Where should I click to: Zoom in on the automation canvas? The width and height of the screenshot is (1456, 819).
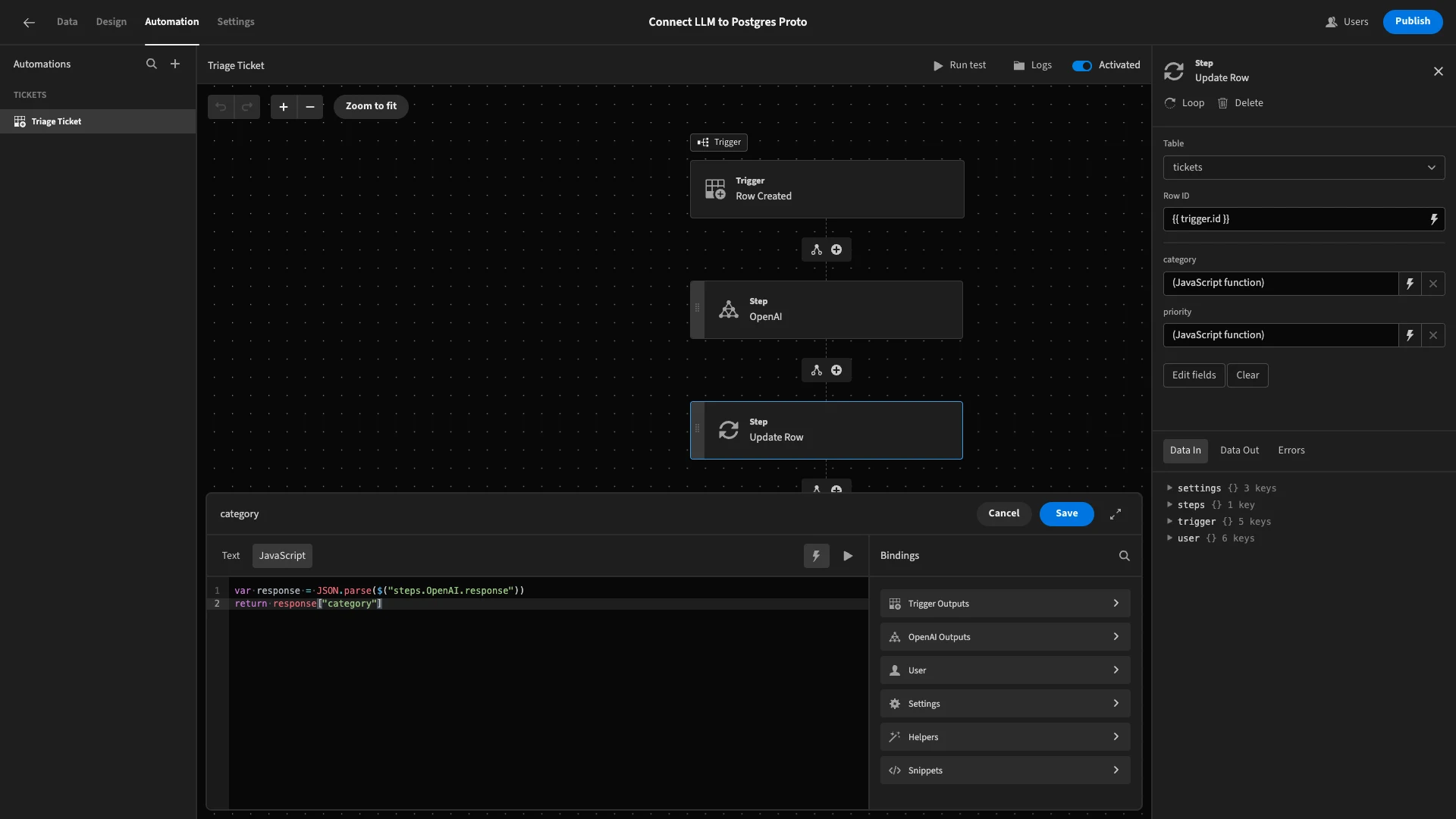click(x=284, y=107)
